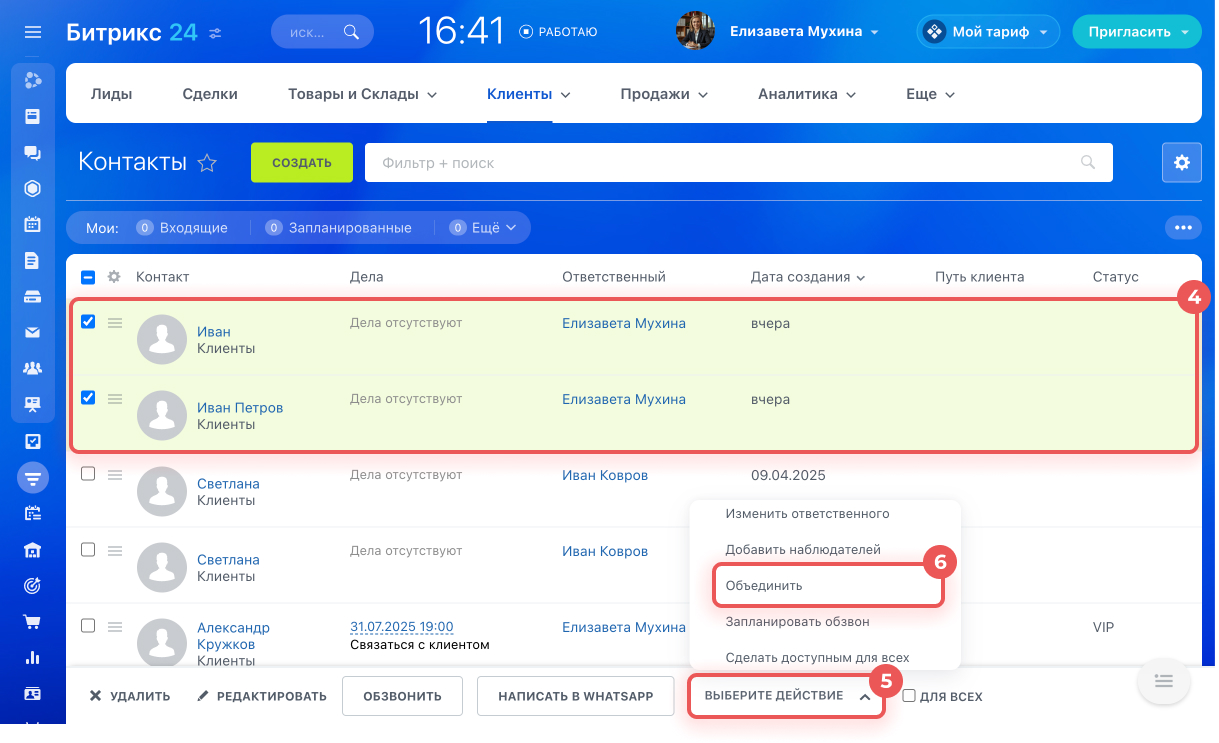Open the shopping cart icon in sidebar
The height and width of the screenshot is (743, 1219).
(x=33, y=622)
